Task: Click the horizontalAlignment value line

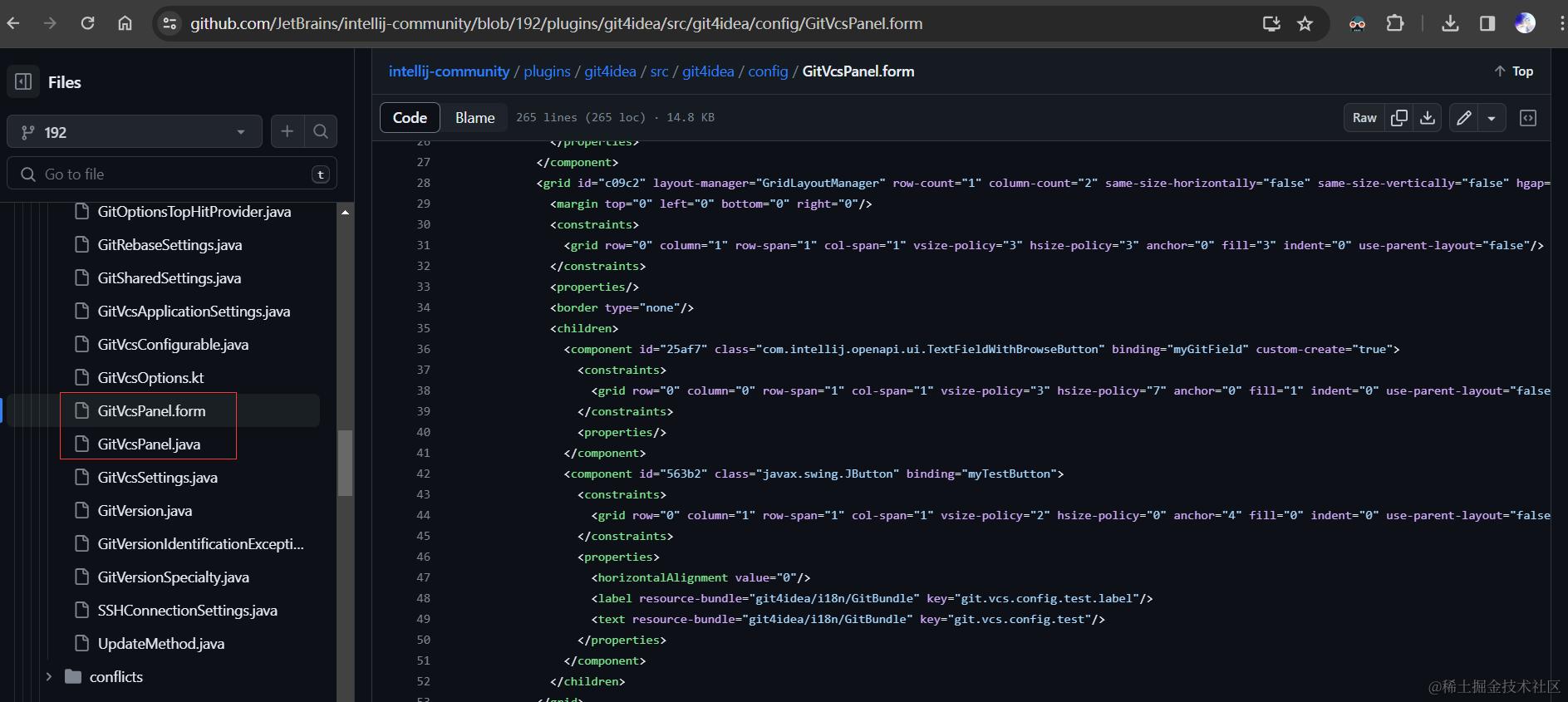Action: coord(700,577)
